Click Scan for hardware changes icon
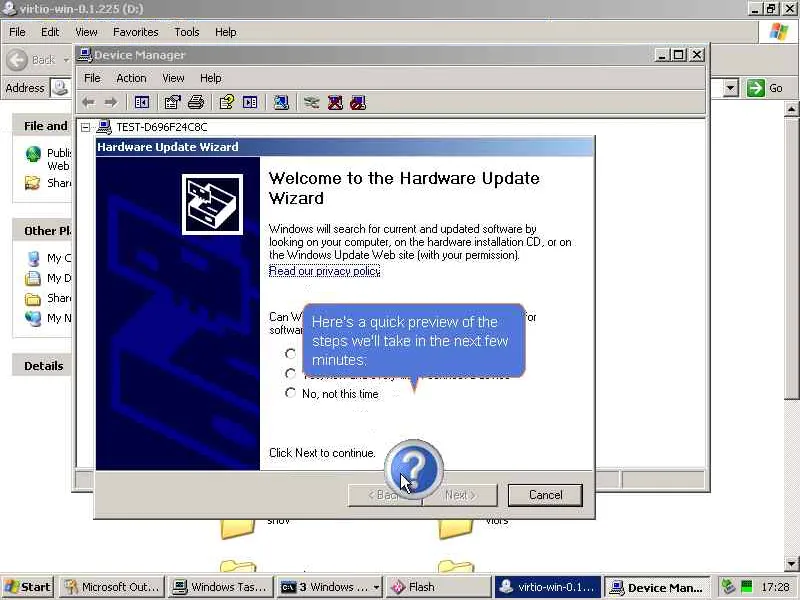The image size is (800, 600). (x=281, y=103)
